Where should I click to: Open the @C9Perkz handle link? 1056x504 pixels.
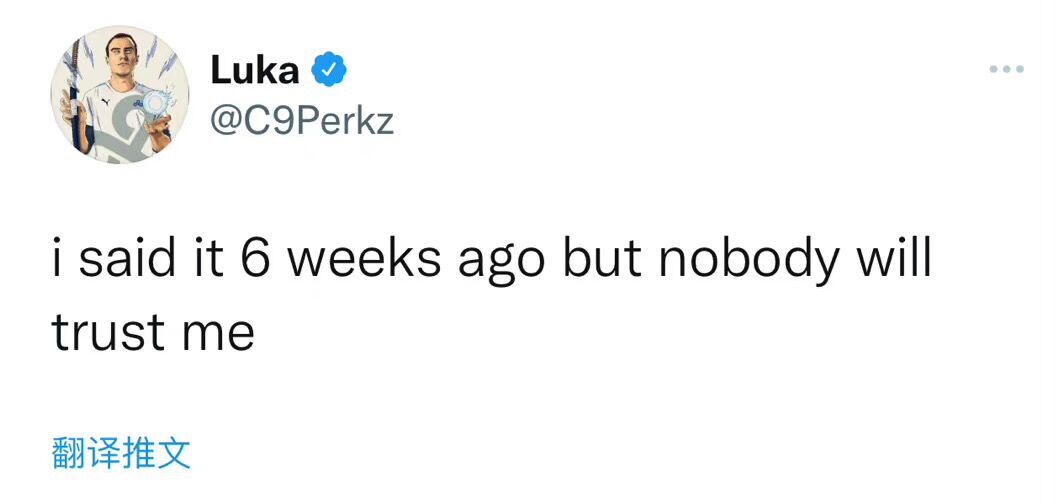302,120
